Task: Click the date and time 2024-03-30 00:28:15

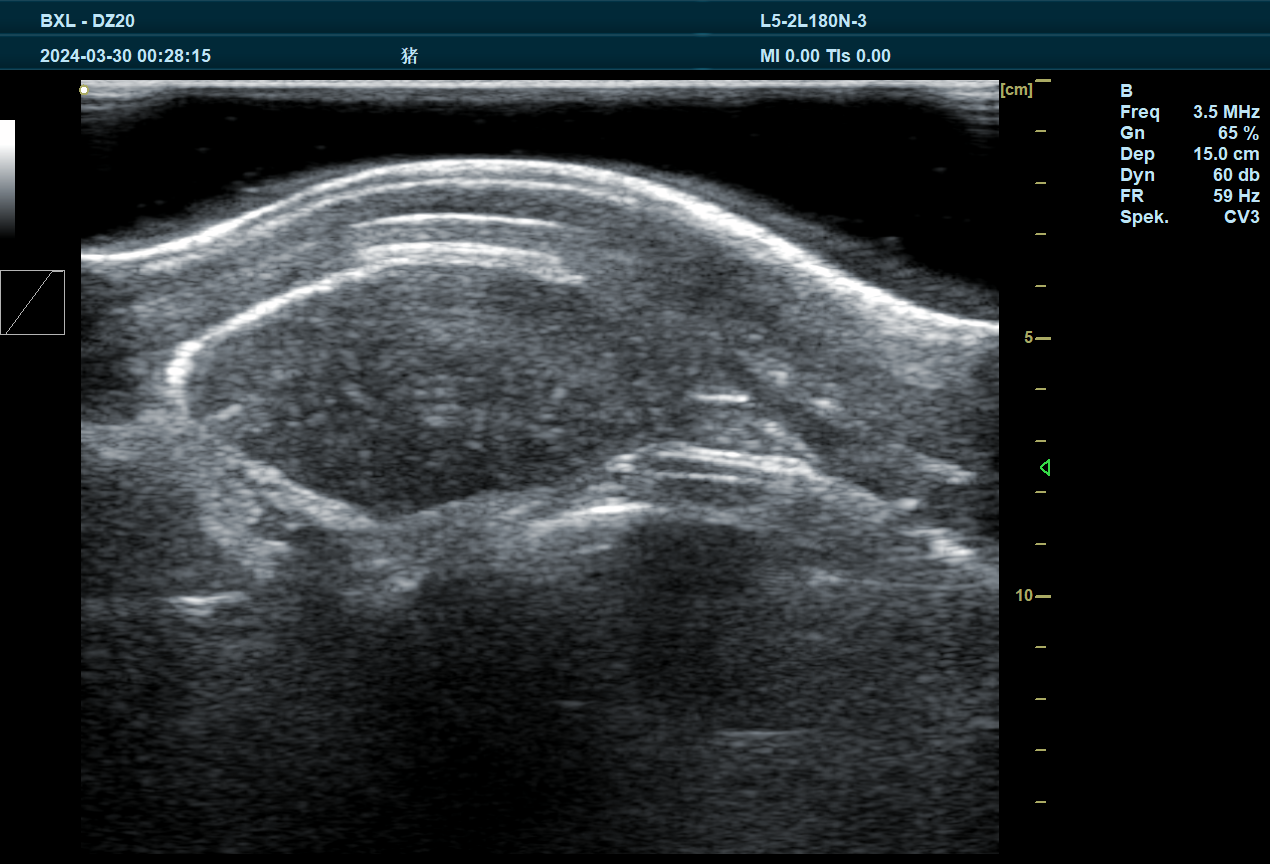Action: click(x=125, y=56)
